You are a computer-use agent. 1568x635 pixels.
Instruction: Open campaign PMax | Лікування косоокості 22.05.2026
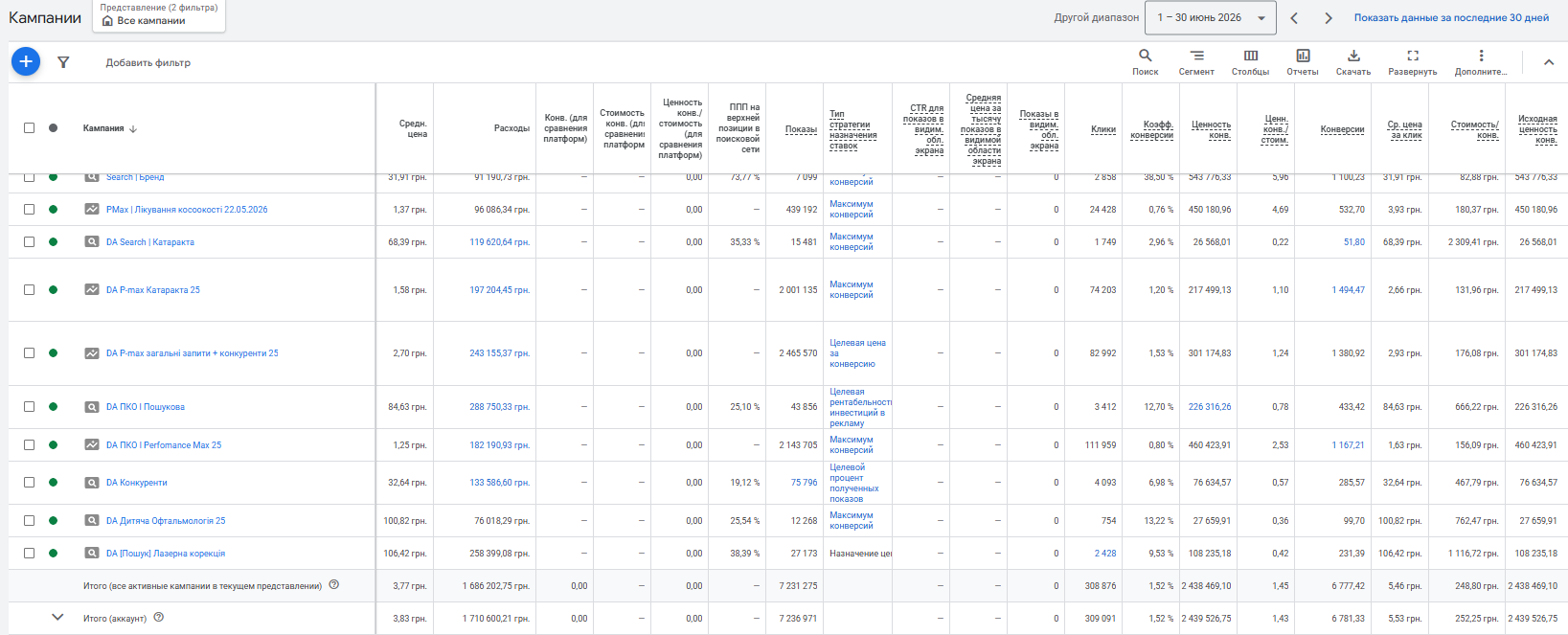click(187, 210)
